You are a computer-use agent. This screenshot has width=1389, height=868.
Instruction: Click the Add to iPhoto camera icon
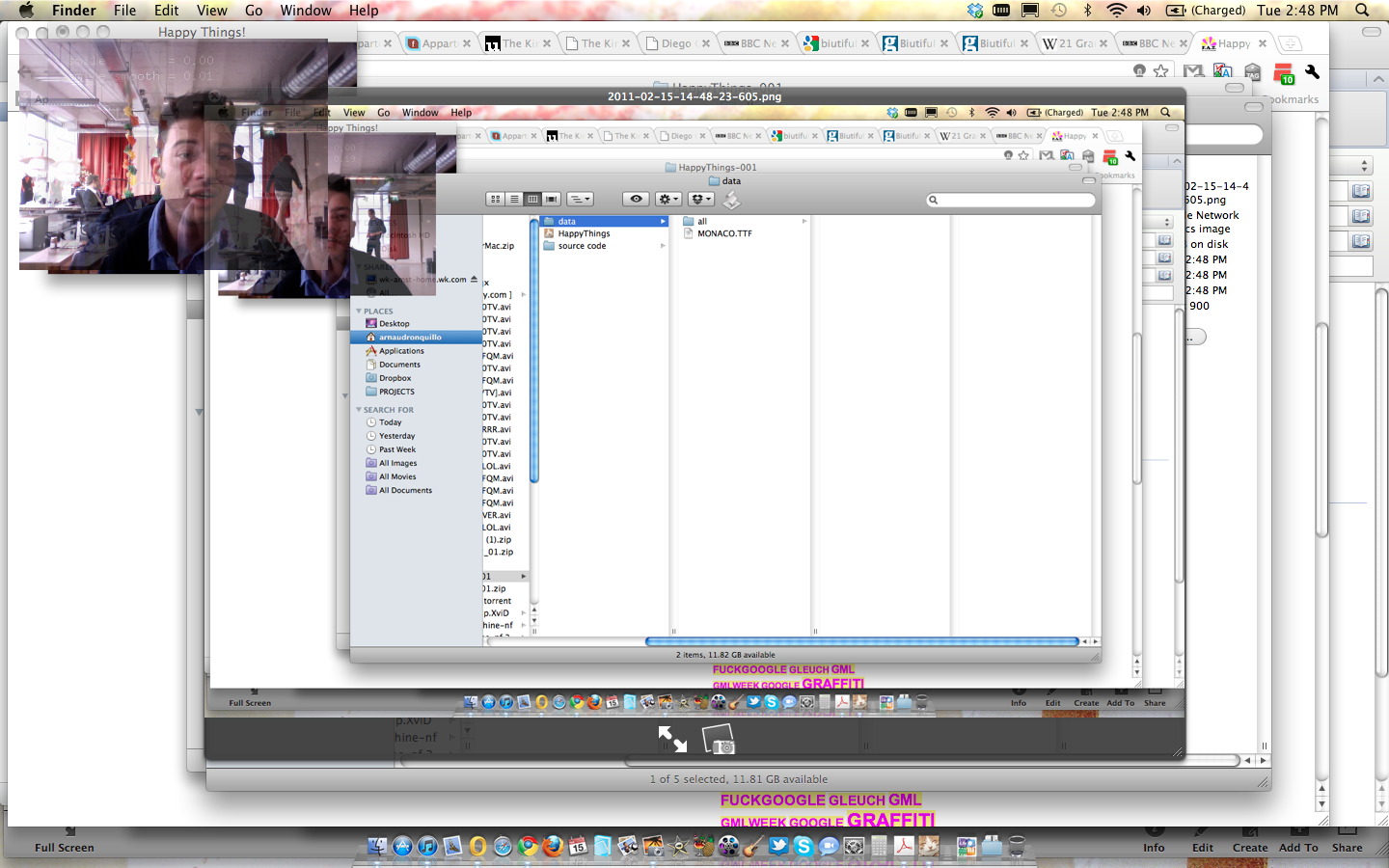(x=719, y=741)
